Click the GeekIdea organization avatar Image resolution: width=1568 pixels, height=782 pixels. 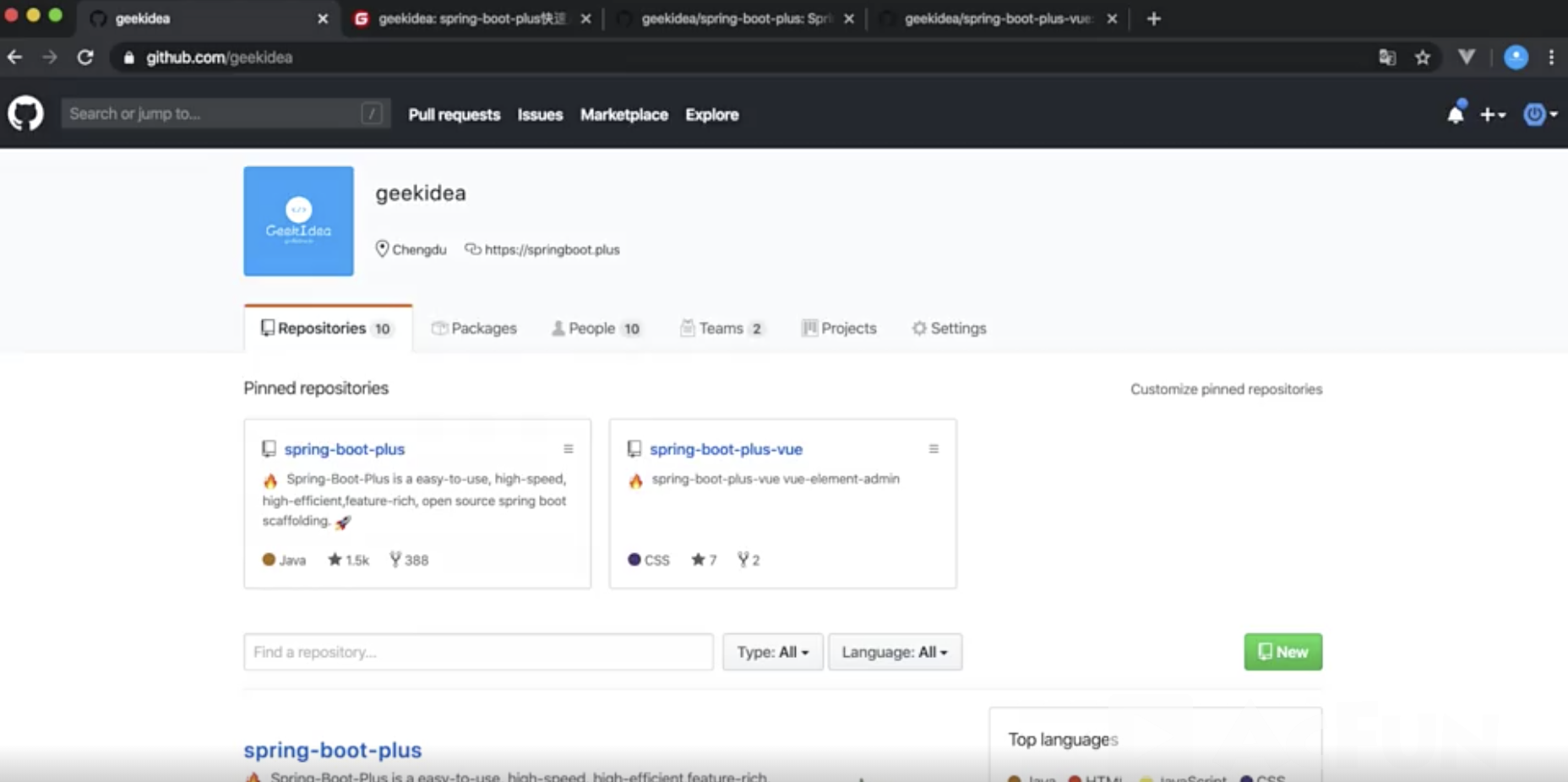pyautogui.click(x=298, y=221)
